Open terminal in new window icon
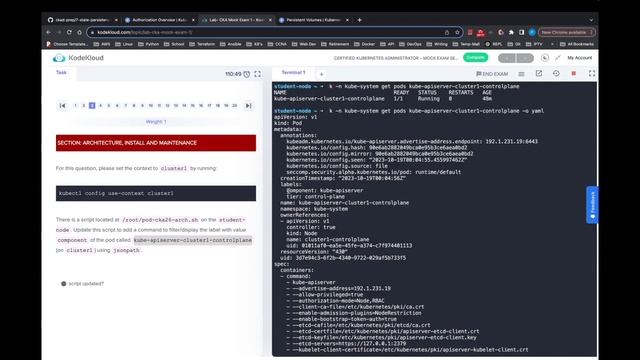The image size is (640, 360). point(539,73)
